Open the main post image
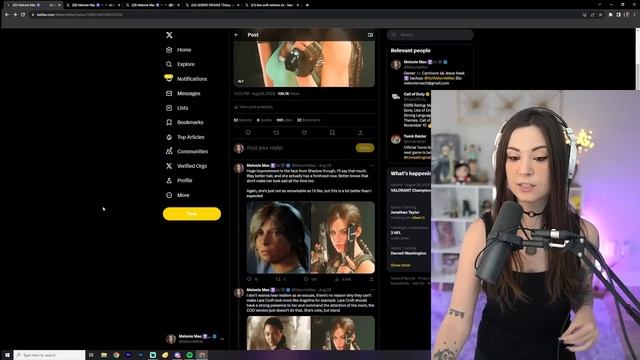The height and width of the screenshot is (360, 640). click(304, 63)
